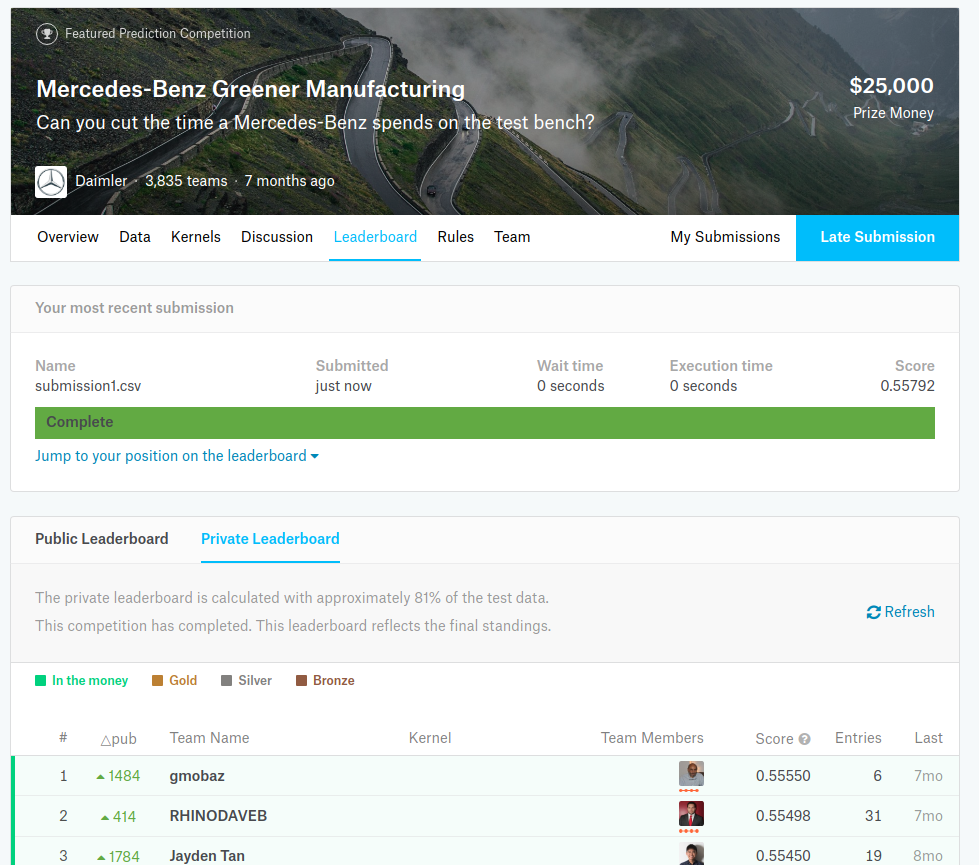The width and height of the screenshot is (979, 865).
Task: Click RHINODAVEB score 0.55498
Action: [x=783, y=816]
